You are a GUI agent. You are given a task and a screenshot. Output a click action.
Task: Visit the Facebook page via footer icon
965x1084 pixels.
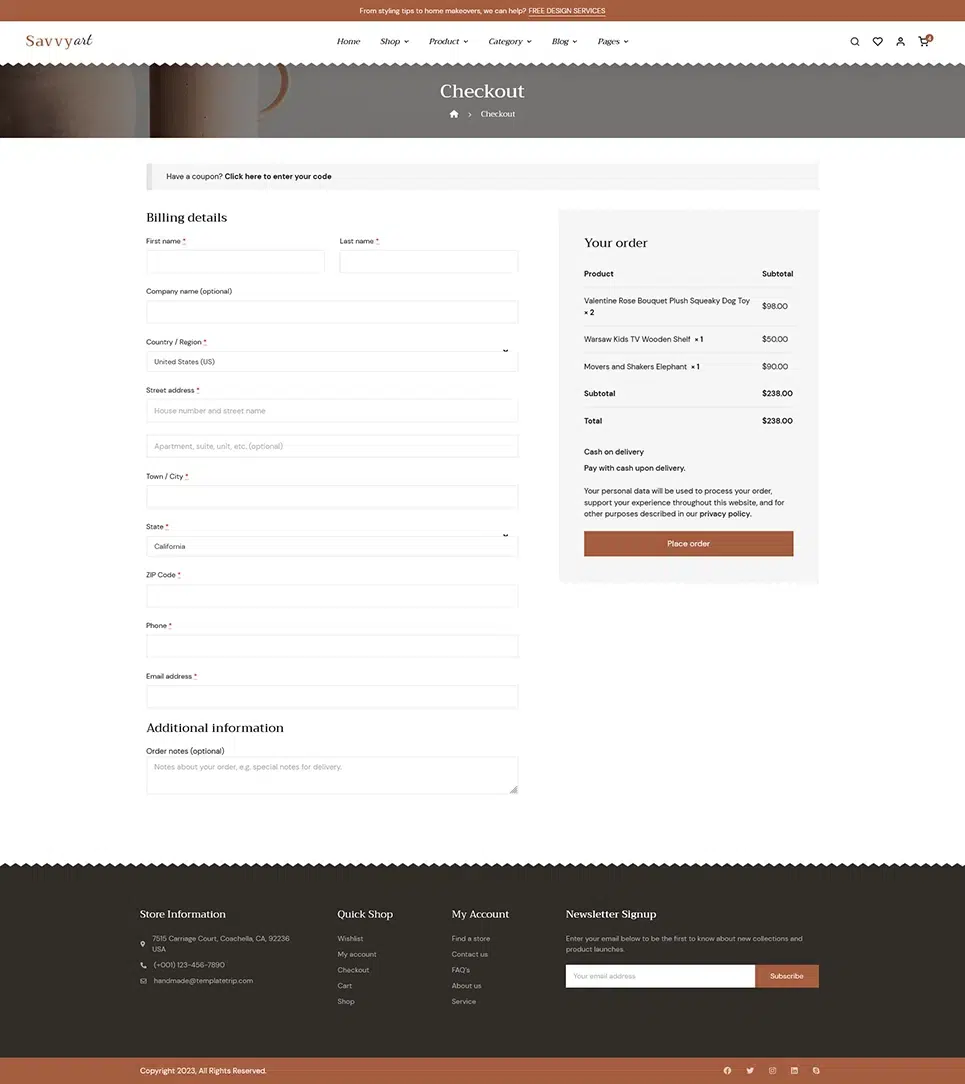click(727, 1070)
